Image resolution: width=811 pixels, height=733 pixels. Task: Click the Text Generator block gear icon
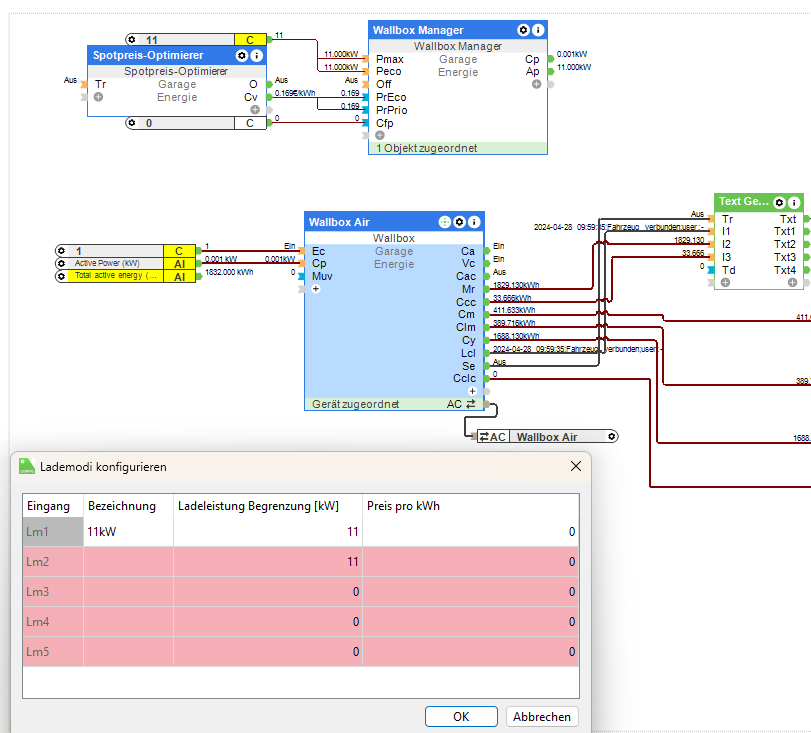(x=779, y=203)
